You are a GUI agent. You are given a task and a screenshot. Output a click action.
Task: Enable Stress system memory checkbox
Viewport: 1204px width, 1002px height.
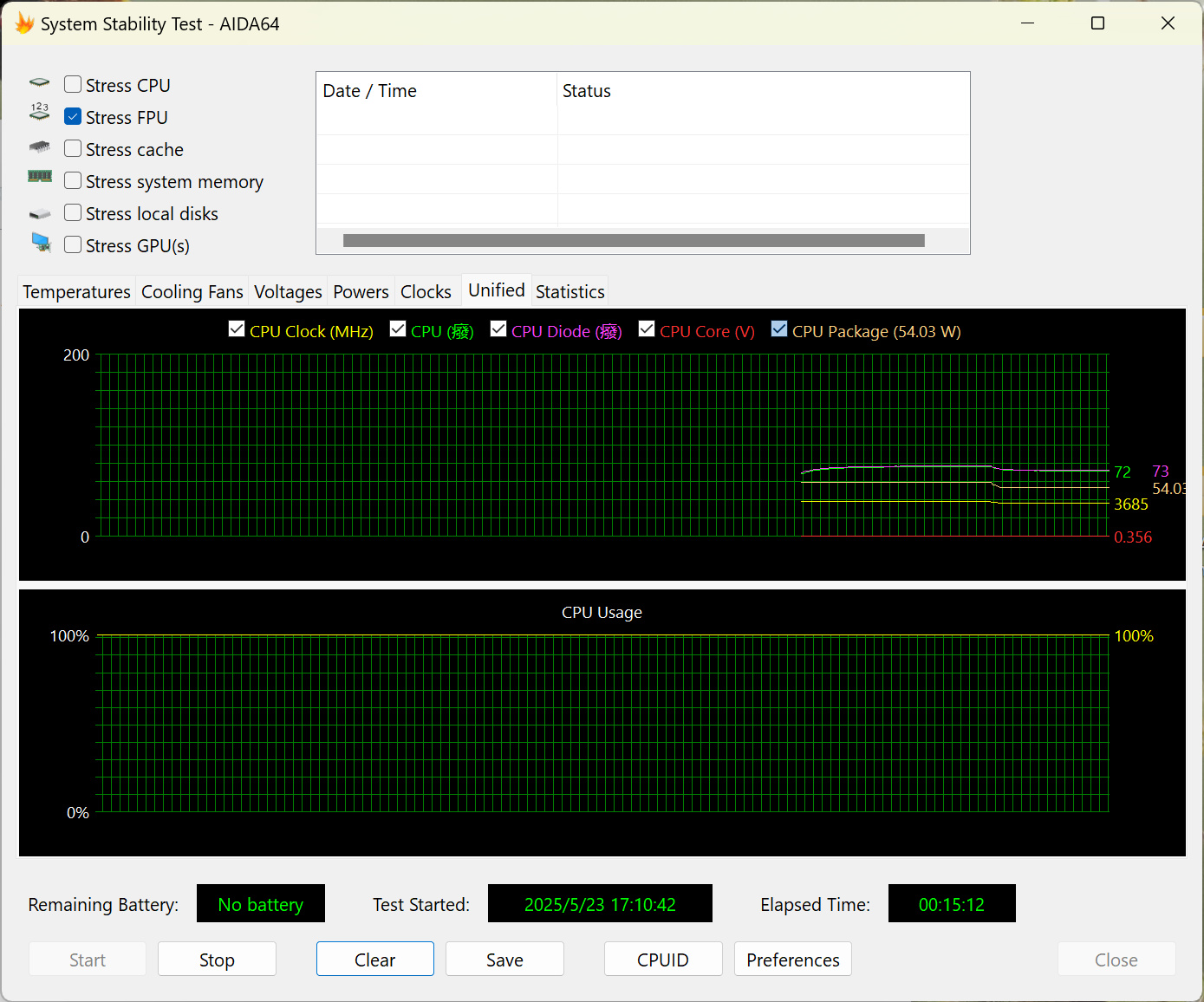[x=73, y=181]
